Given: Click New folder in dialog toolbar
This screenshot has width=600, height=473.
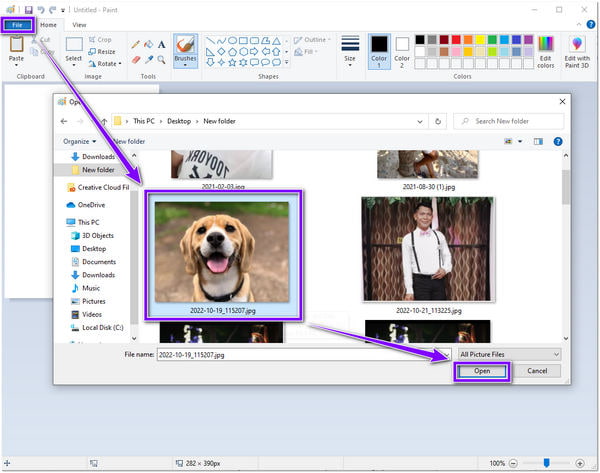Looking at the screenshot, I should [x=130, y=142].
